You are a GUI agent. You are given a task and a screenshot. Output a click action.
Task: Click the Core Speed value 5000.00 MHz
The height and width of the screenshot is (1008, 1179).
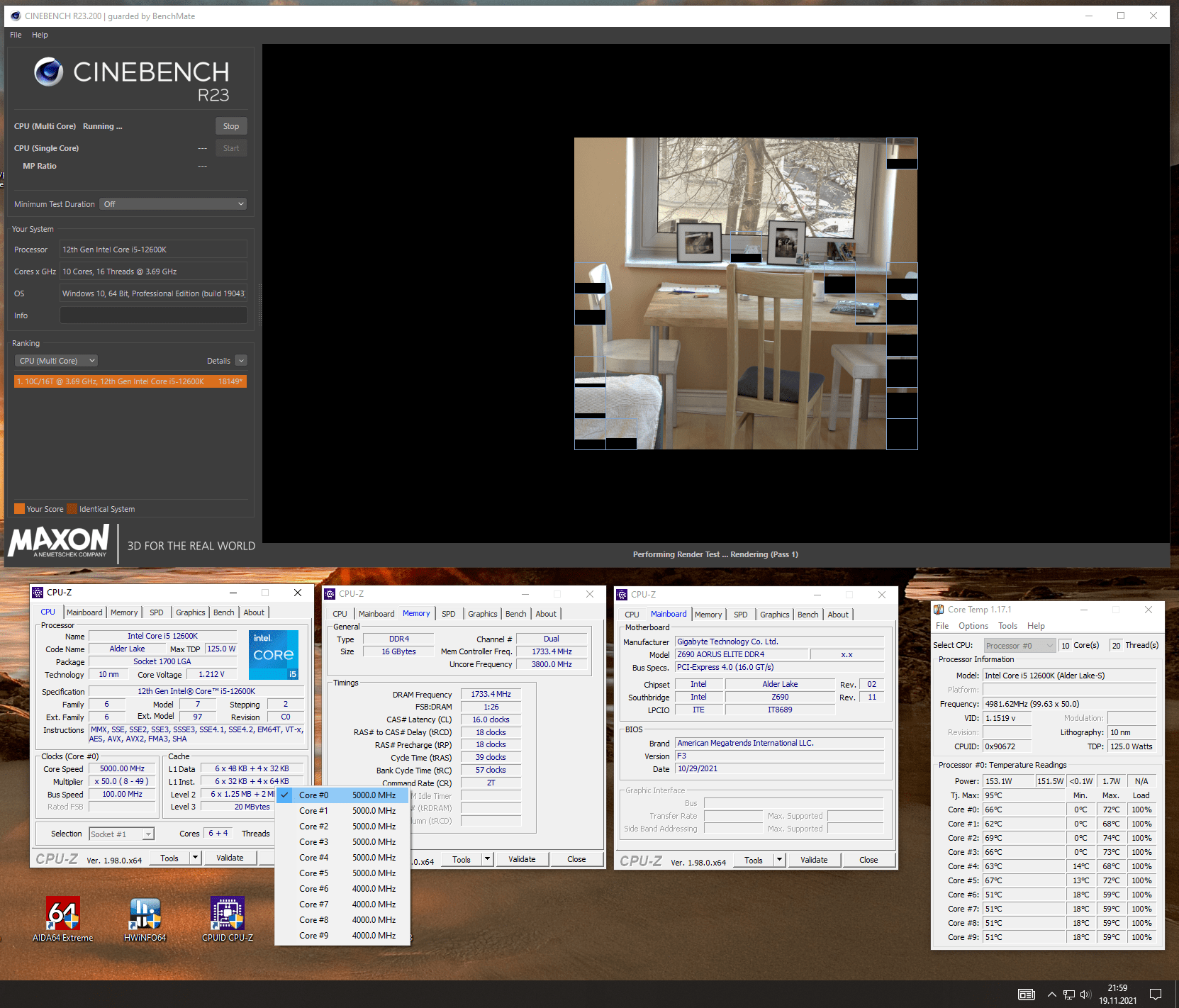coord(122,769)
